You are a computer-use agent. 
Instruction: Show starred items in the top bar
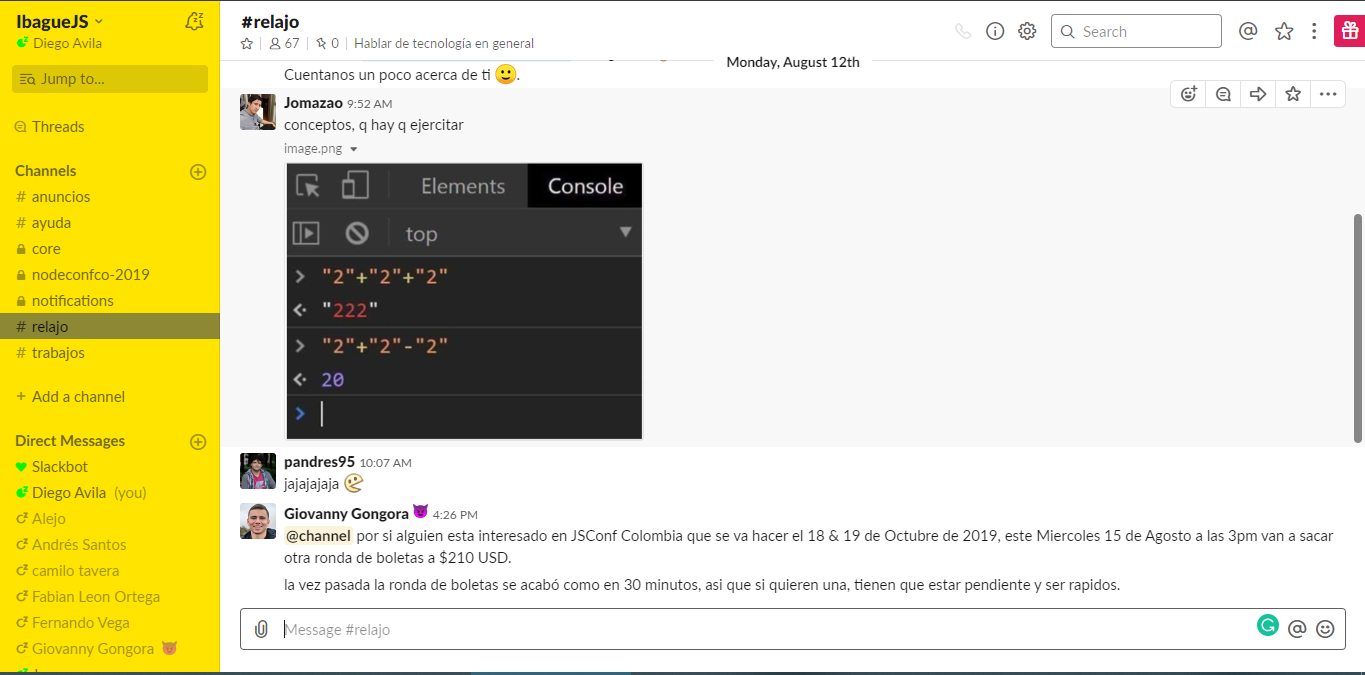1284,31
